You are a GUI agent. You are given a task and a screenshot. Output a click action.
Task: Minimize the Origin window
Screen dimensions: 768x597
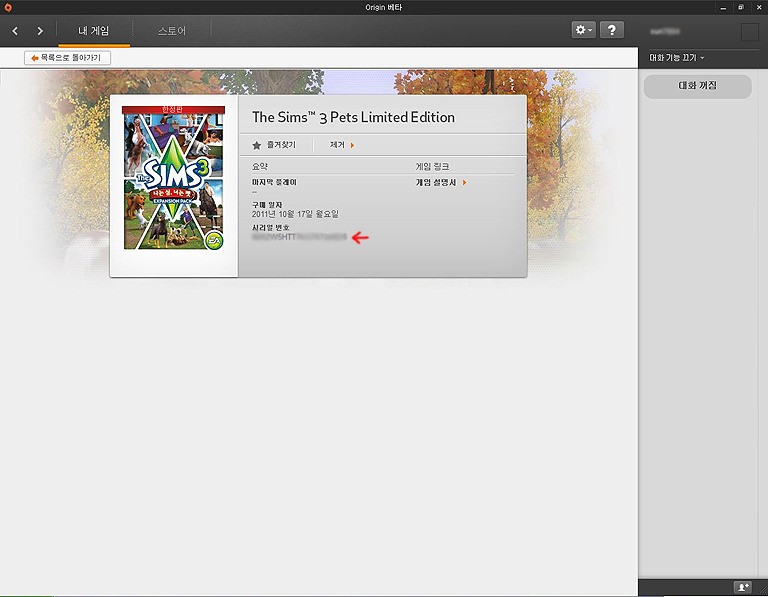tap(723, 8)
